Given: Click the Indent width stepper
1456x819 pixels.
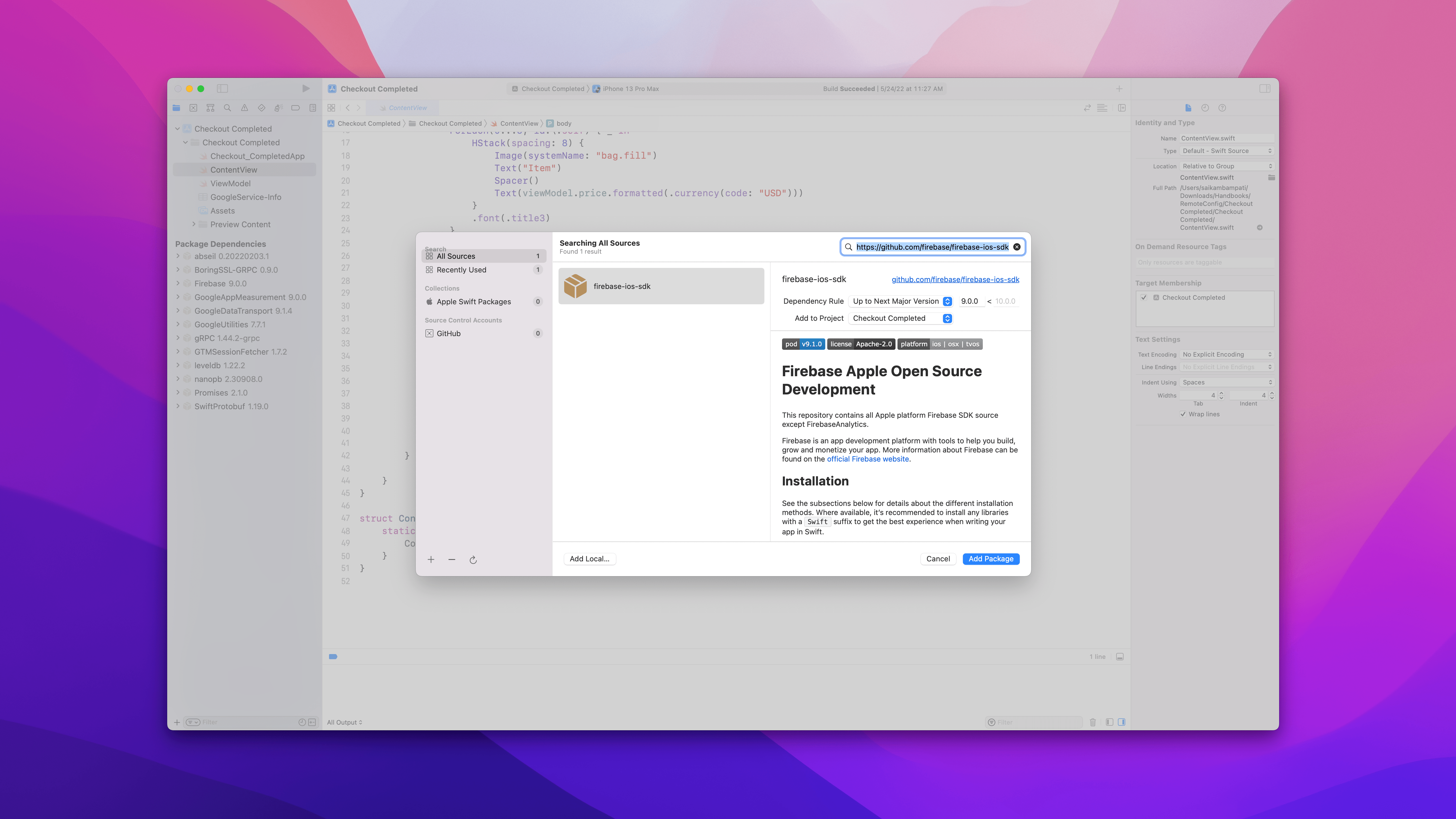Looking at the screenshot, I should point(1272,396).
